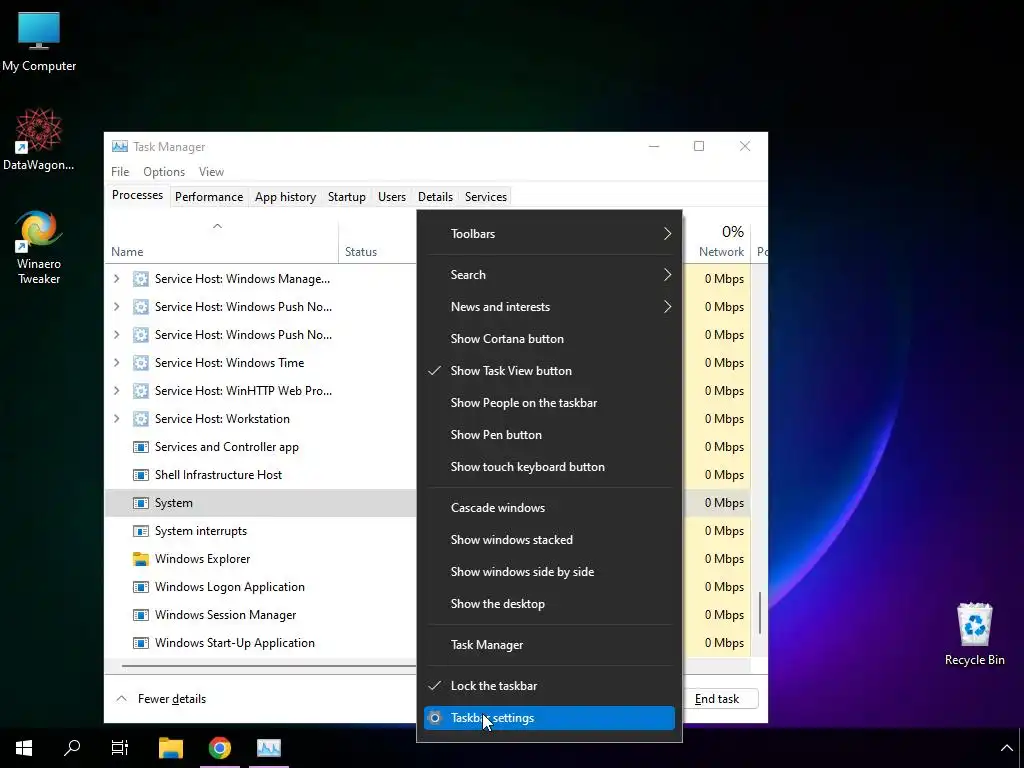1024x768 pixels.
Task: Select the DataWagon desktop shortcut
Action: click(39, 139)
